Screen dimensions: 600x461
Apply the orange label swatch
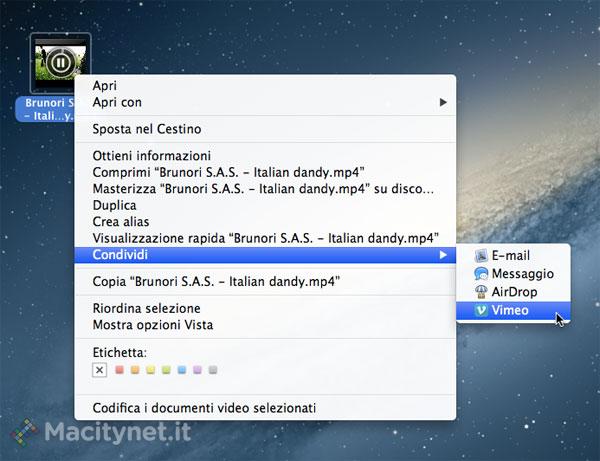[135, 370]
